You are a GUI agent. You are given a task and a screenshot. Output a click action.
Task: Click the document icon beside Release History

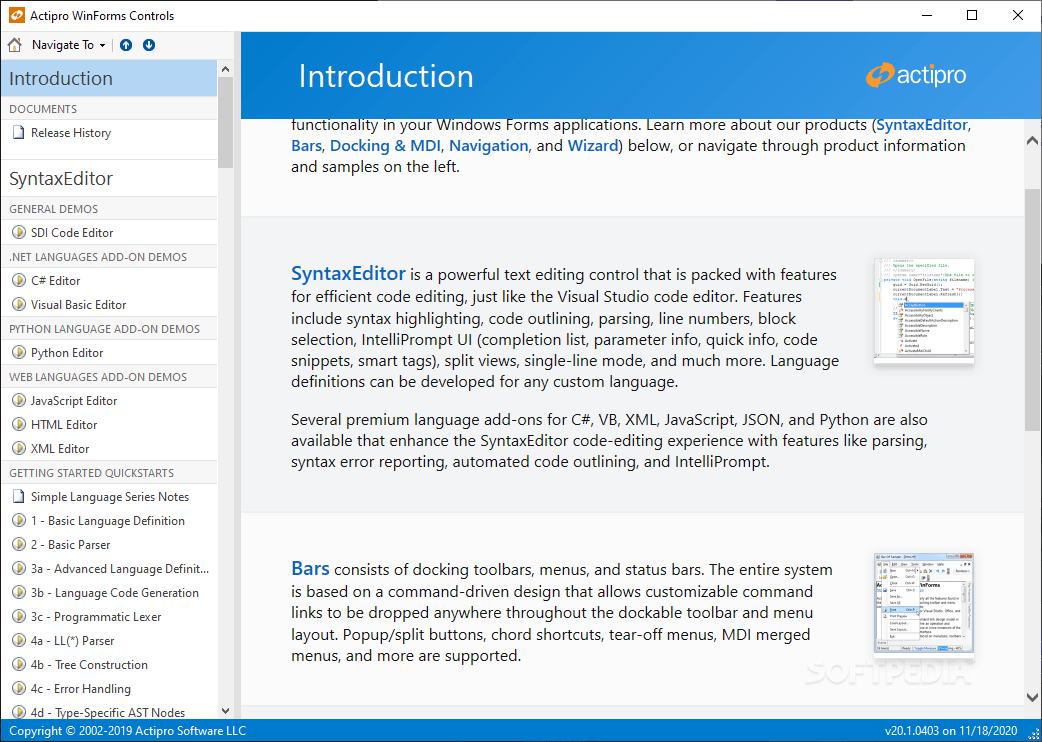click(x=19, y=133)
